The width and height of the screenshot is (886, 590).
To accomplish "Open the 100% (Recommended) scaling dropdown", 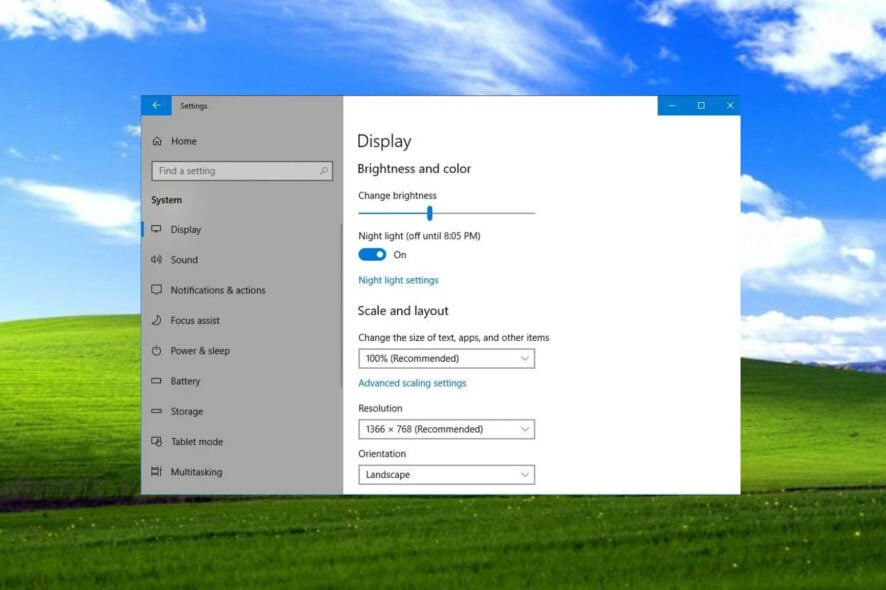I will [446, 358].
